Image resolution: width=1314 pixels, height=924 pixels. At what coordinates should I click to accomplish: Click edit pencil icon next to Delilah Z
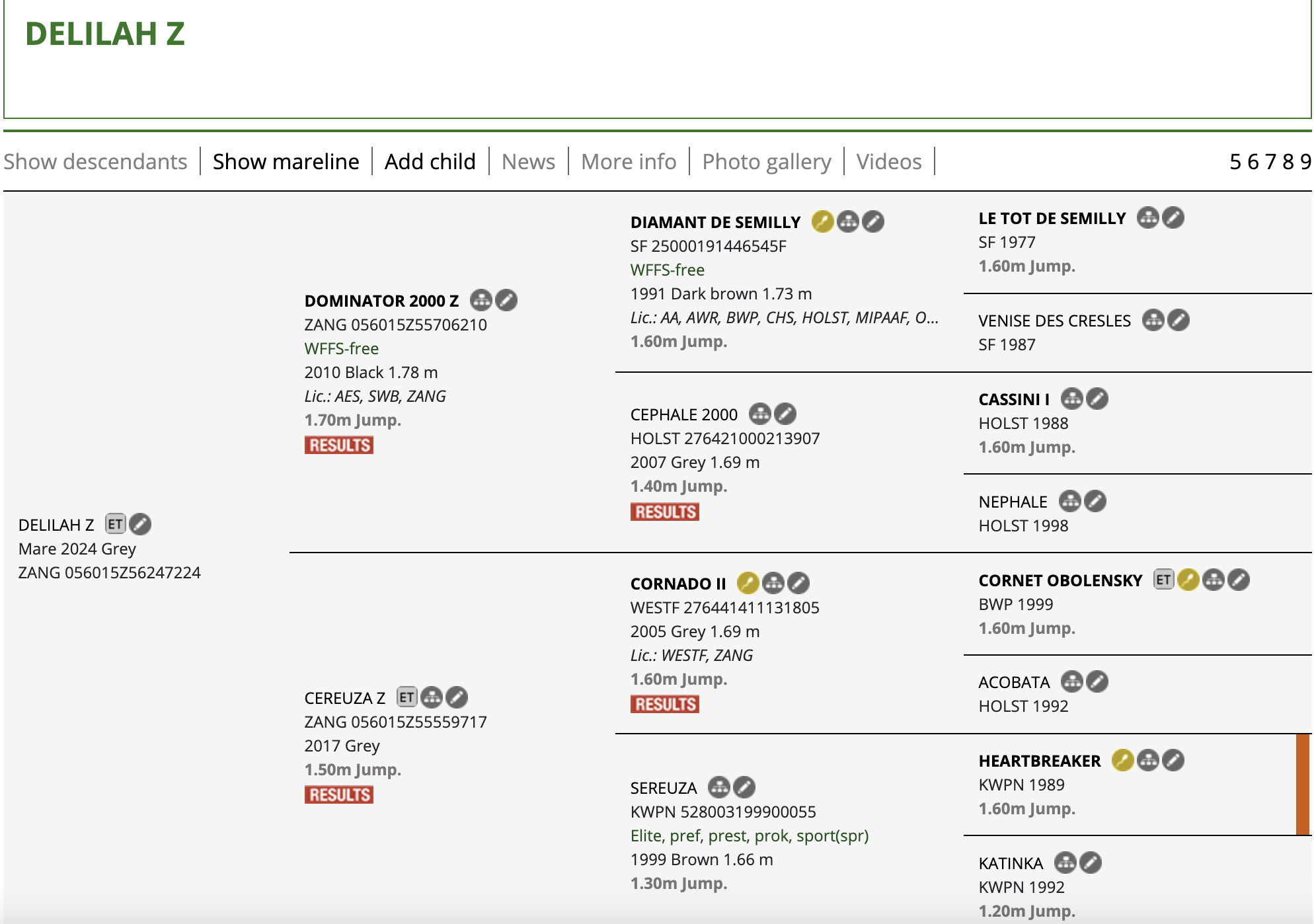(140, 524)
